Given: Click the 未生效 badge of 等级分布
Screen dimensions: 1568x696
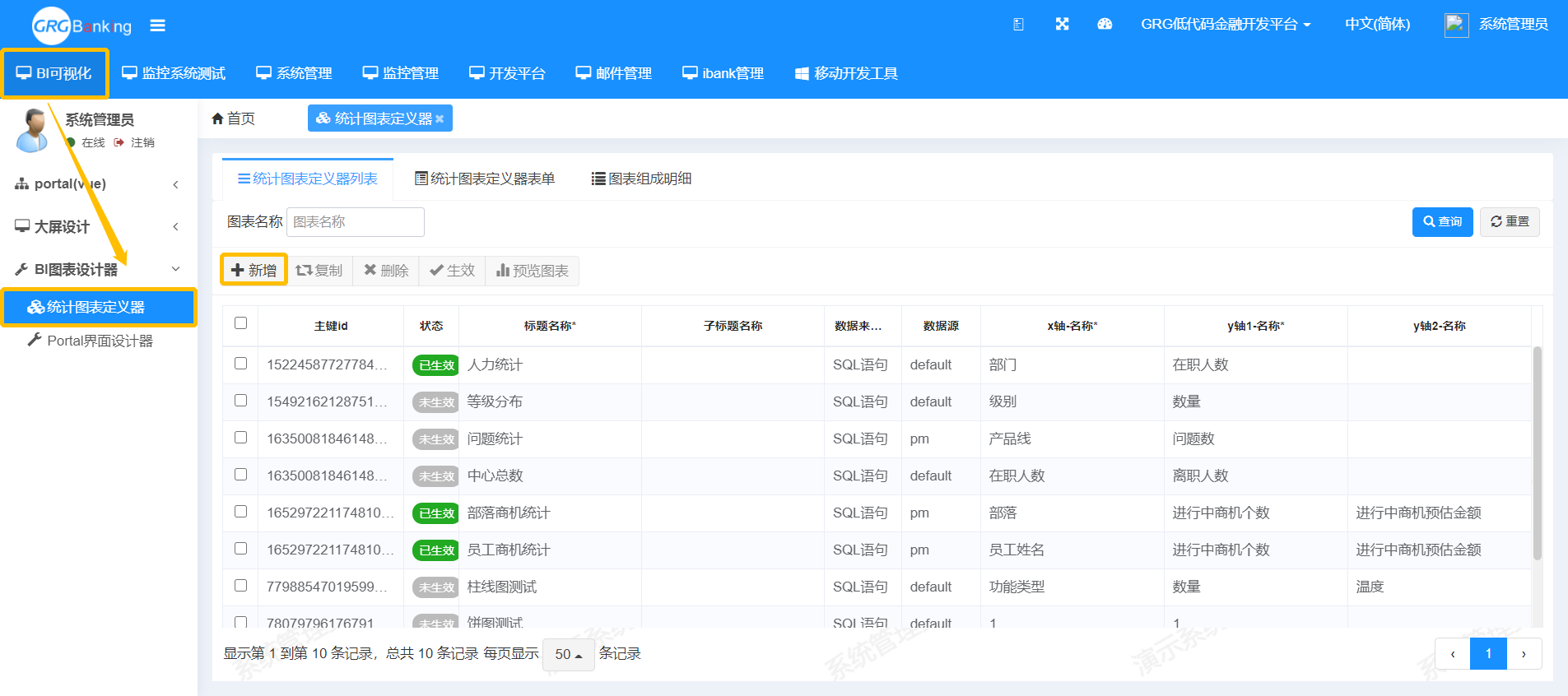Looking at the screenshot, I should (x=436, y=402).
